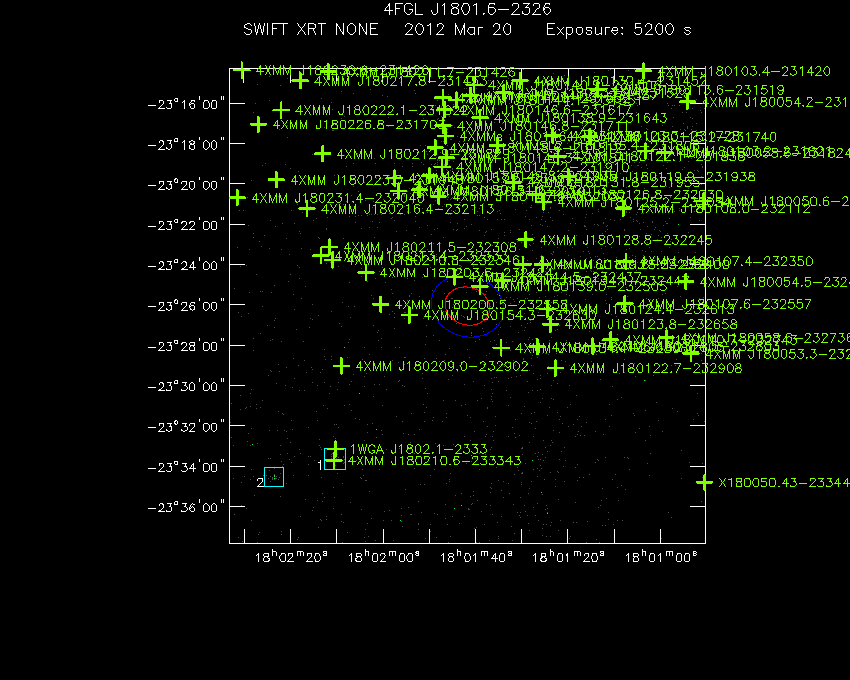The height and width of the screenshot is (680, 850).
Task: Click label 4XMM J180211.5-232308
Action: tap(430, 247)
